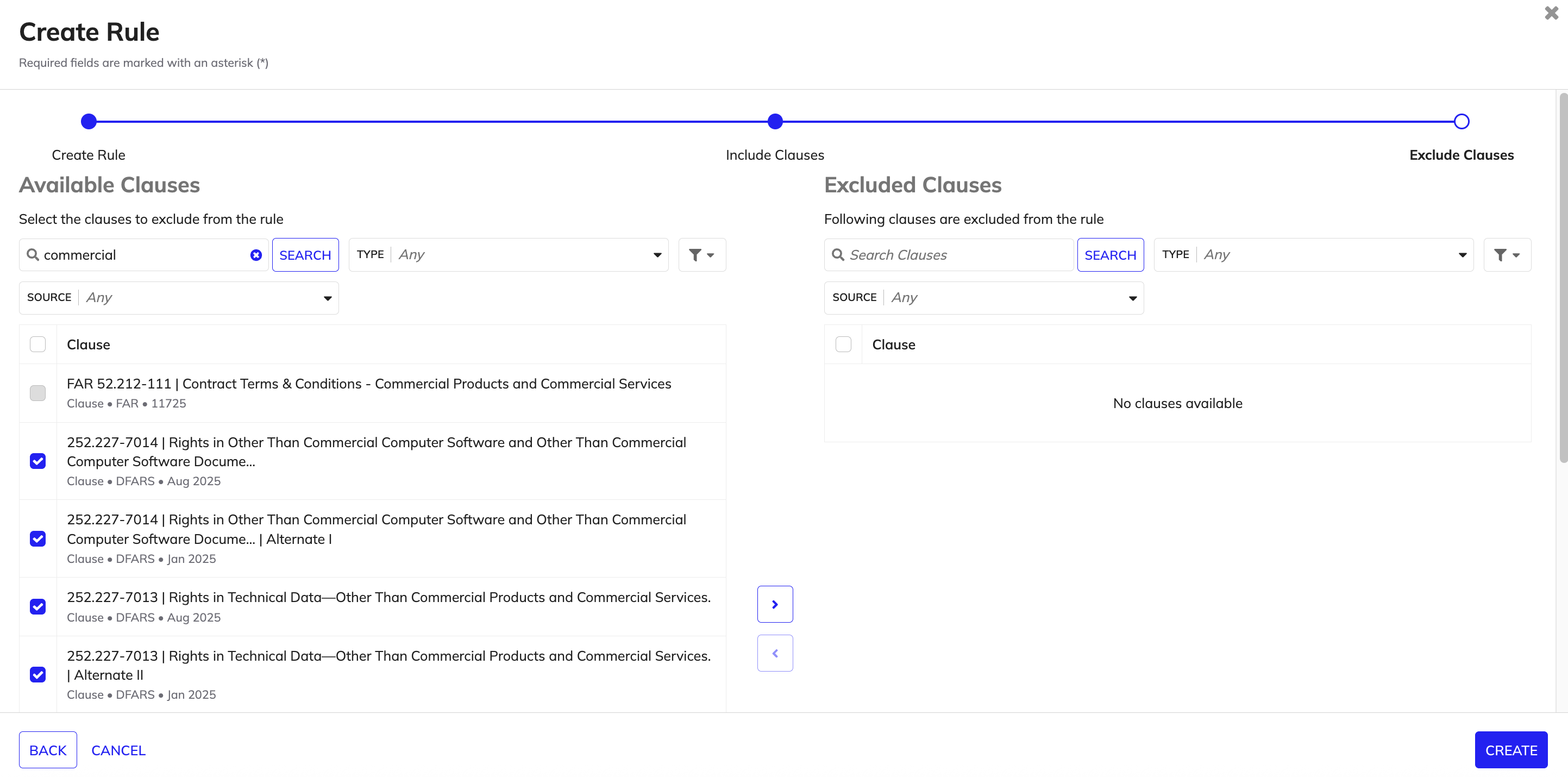This screenshot has height=777, width=1568.
Task: Open Available Clauses SOURCE dropdown
Action: [179, 298]
